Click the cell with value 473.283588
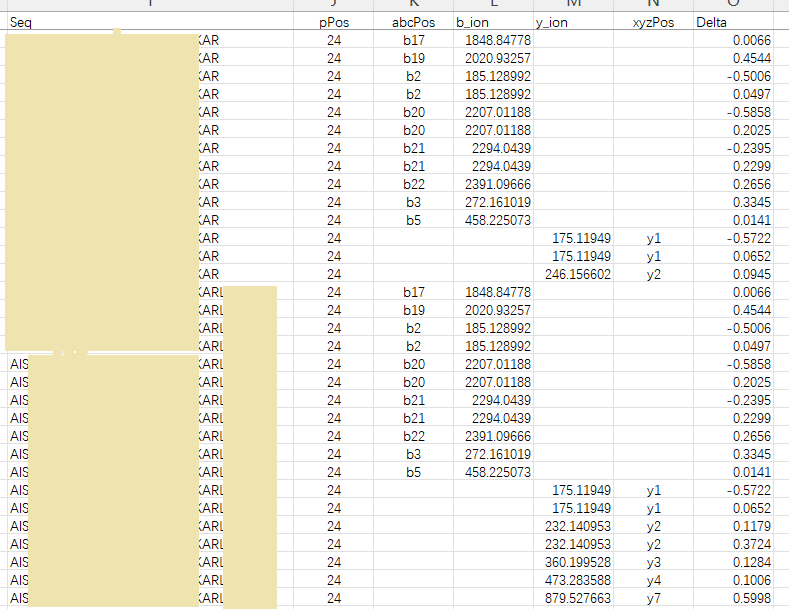 coord(573,580)
